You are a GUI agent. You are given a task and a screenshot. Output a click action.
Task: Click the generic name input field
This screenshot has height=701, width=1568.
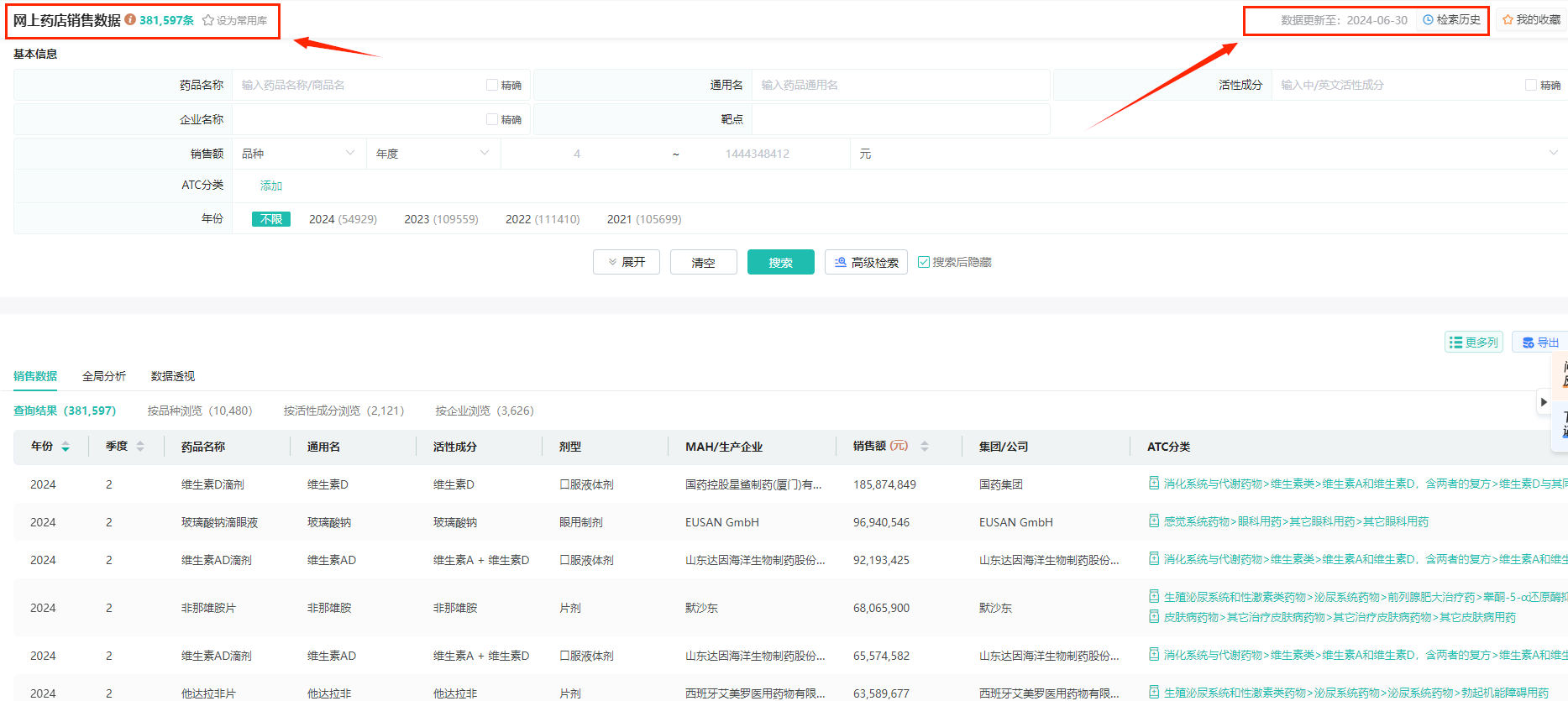click(x=899, y=85)
